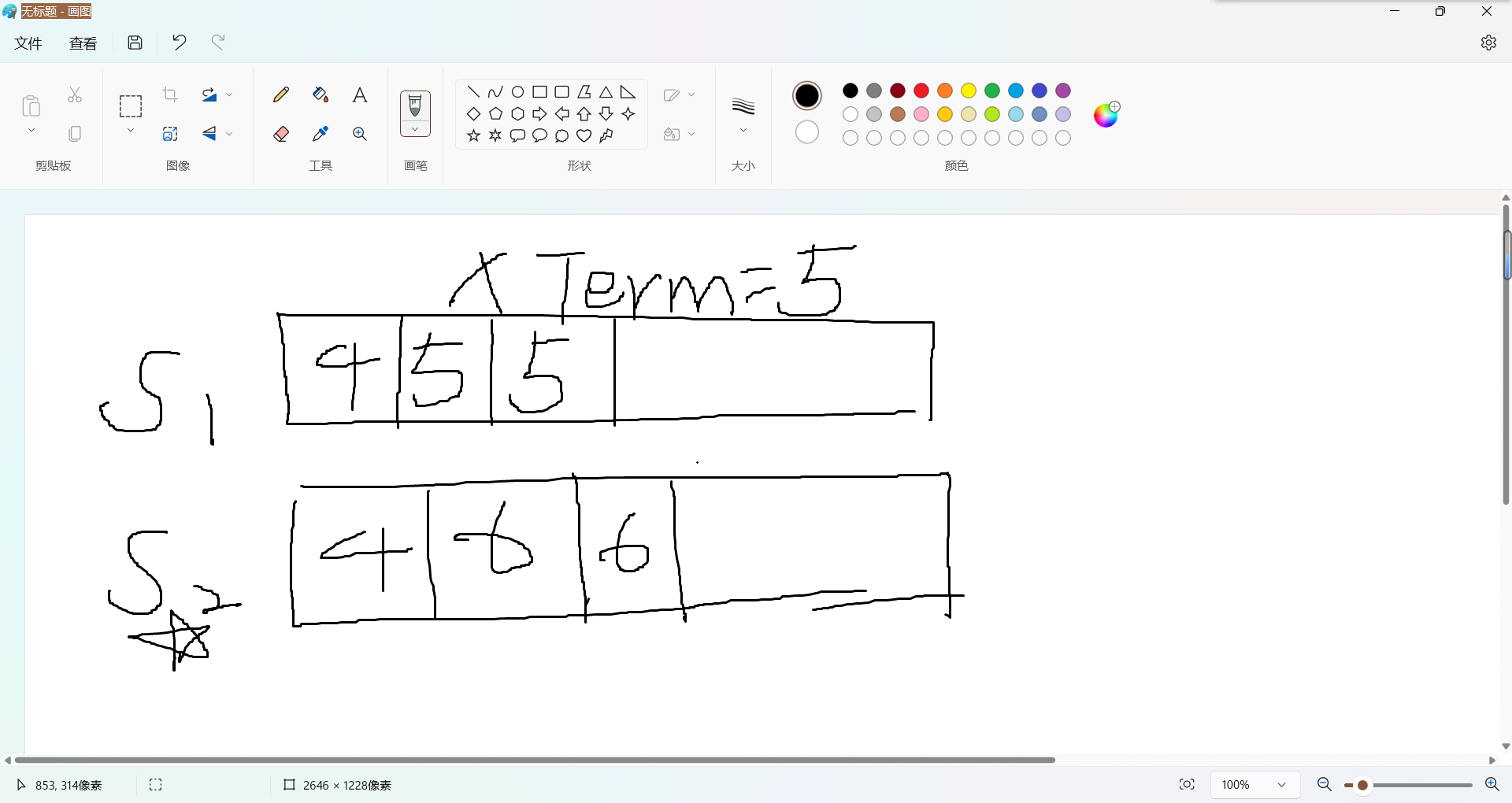Image resolution: width=1512 pixels, height=803 pixels.
Task: Open the 查看 menu
Action: click(x=83, y=43)
